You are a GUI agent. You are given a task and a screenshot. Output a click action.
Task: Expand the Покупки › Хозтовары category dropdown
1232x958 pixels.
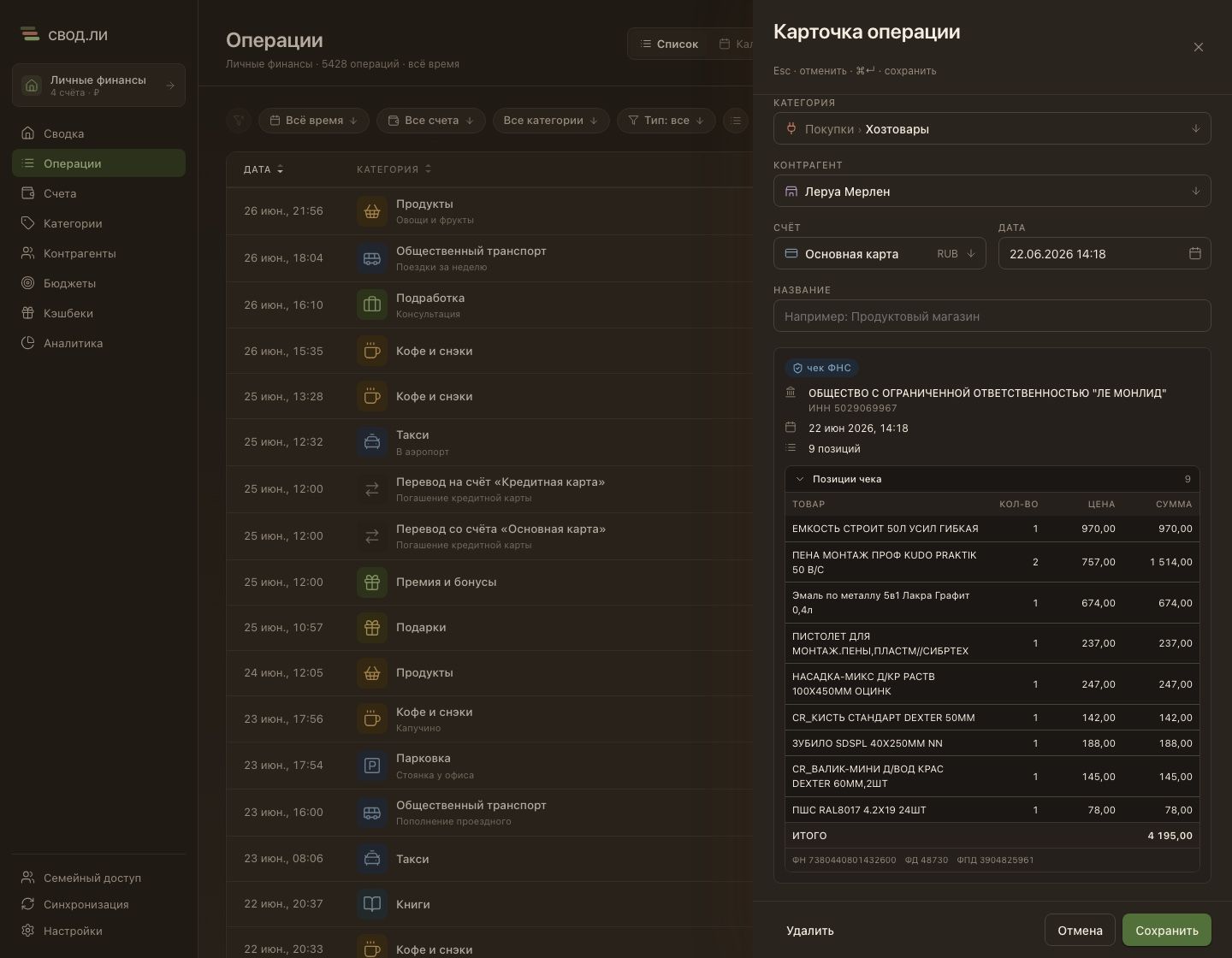click(992, 129)
